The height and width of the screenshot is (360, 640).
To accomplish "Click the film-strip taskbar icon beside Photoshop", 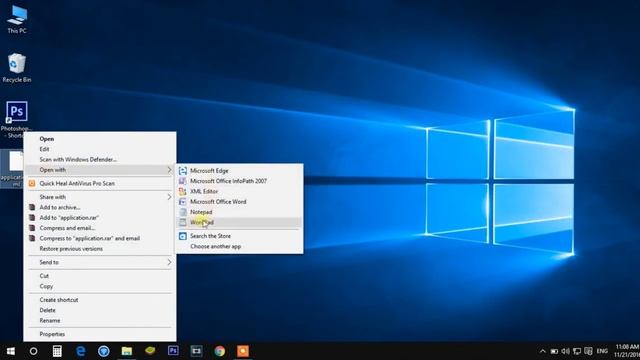I will tap(196, 351).
